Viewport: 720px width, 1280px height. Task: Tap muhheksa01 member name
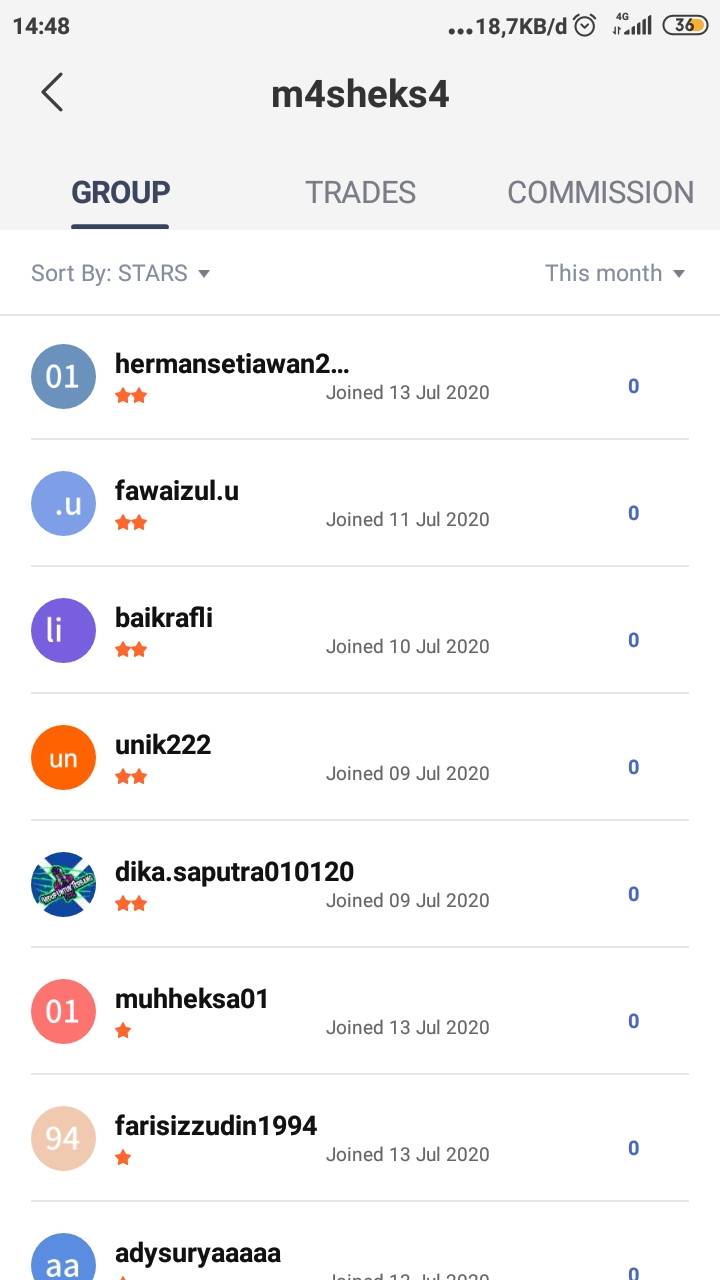pos(192,999)
